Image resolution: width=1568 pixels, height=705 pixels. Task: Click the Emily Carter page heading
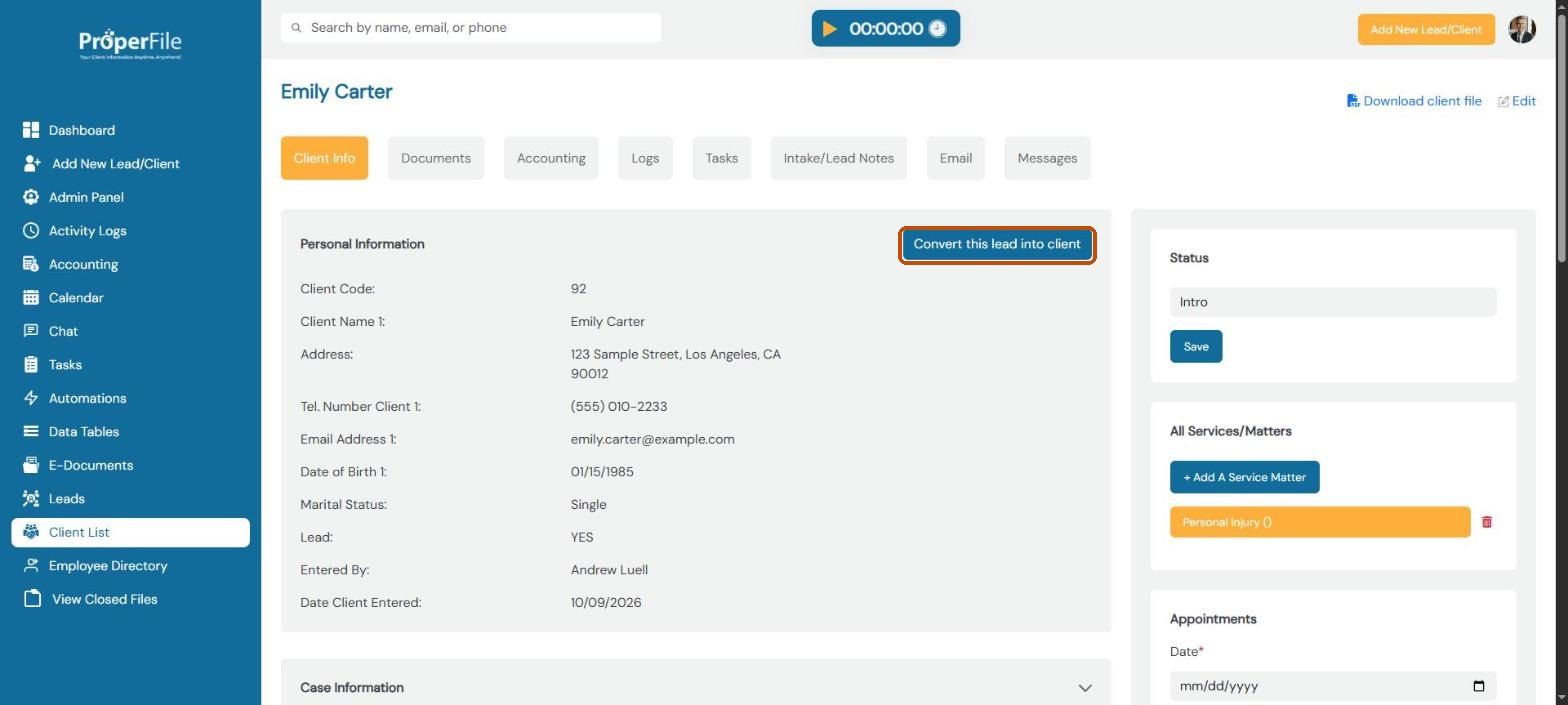337,92
